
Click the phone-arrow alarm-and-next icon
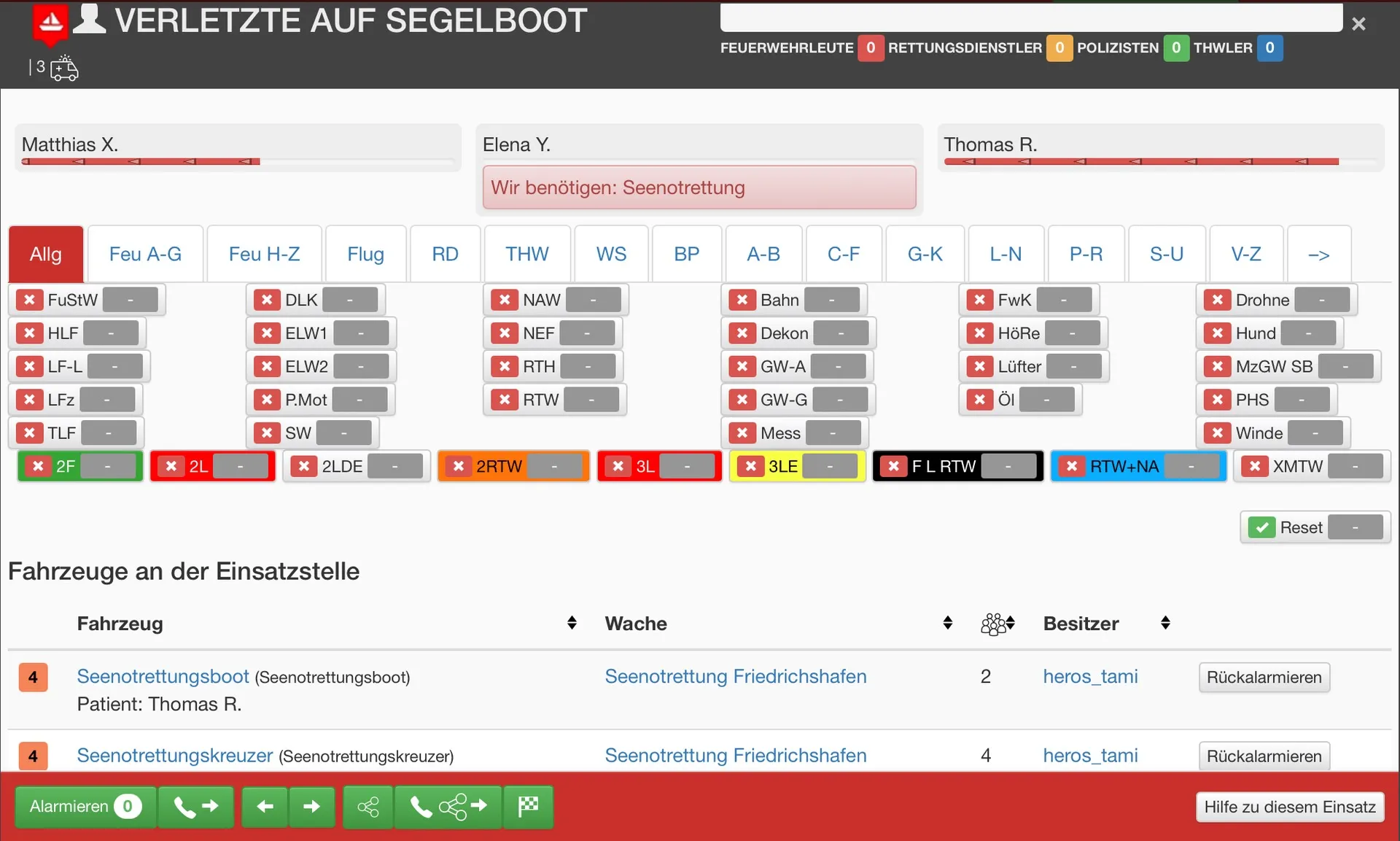pyautogui.click(x=195, y=807)
